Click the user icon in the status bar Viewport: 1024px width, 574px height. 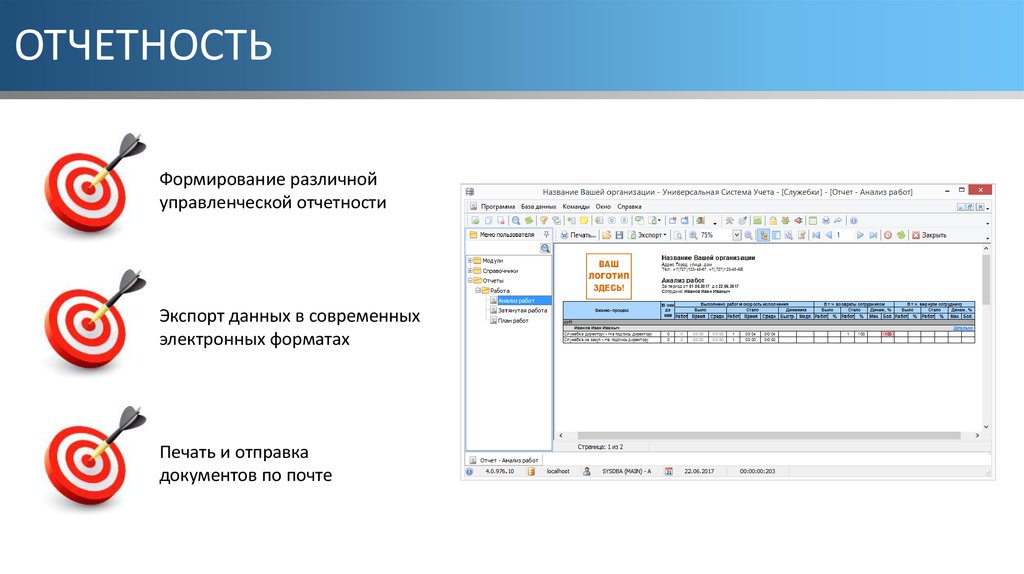pyautogui.click(x=586, y=471)
